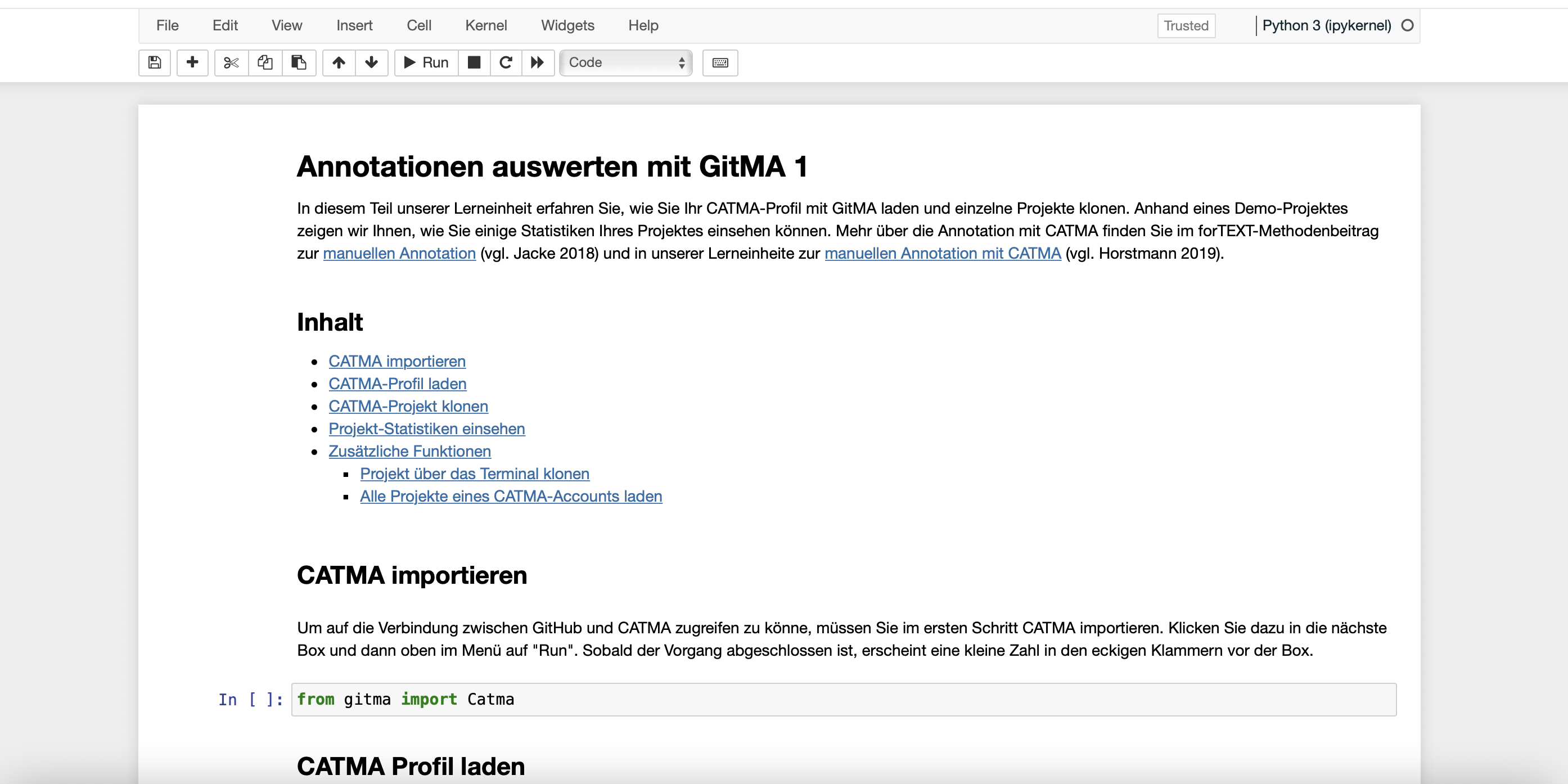Screen dimensions: 1568x784
Task: Click the 'Annotationen auswerten mit GitMA 1' heading
Action: [x=552, y=167]
